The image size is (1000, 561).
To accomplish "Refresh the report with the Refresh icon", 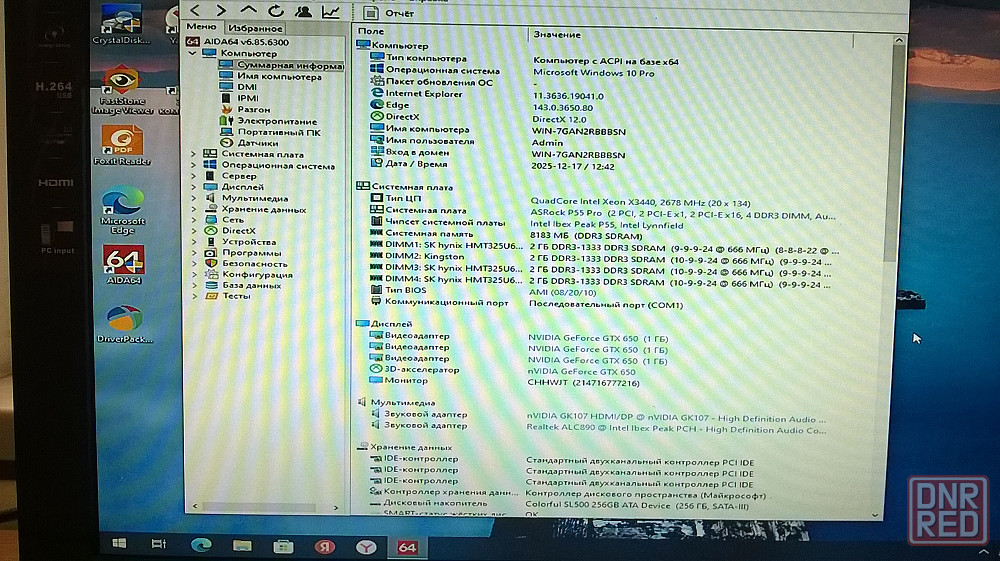I will (x=276, y=12).
